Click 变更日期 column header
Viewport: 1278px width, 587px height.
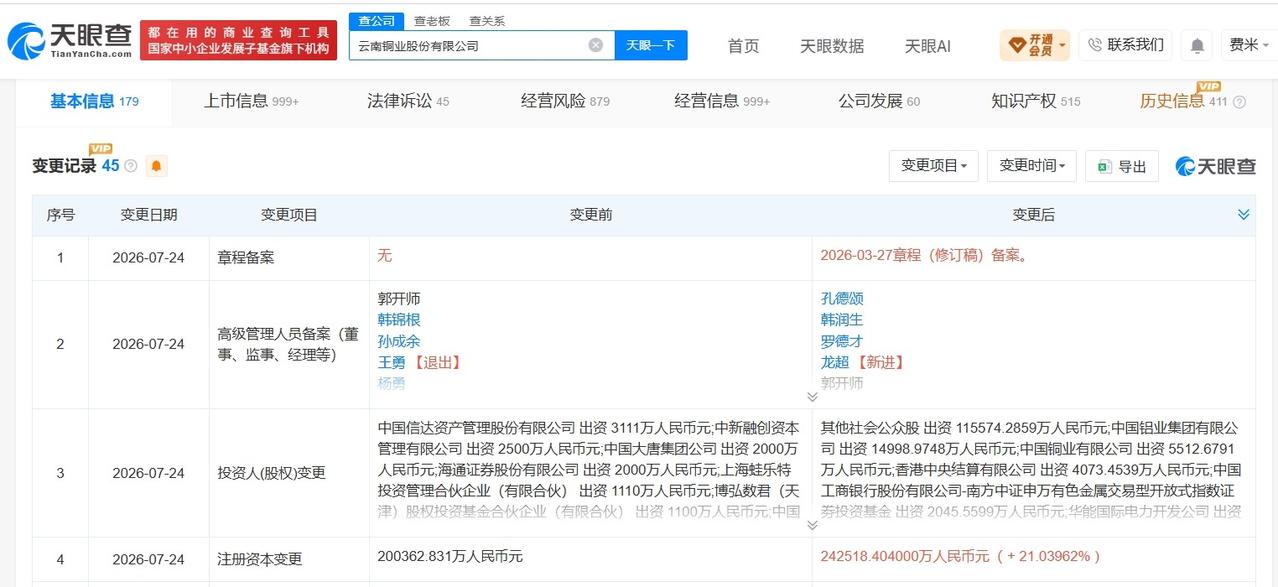pos(149,215)
